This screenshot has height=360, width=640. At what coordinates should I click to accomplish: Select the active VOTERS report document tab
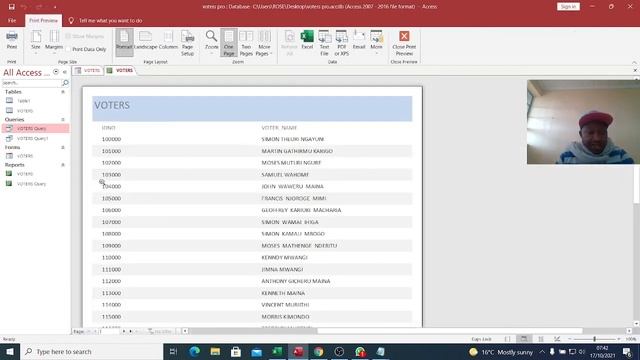point(120,70)
